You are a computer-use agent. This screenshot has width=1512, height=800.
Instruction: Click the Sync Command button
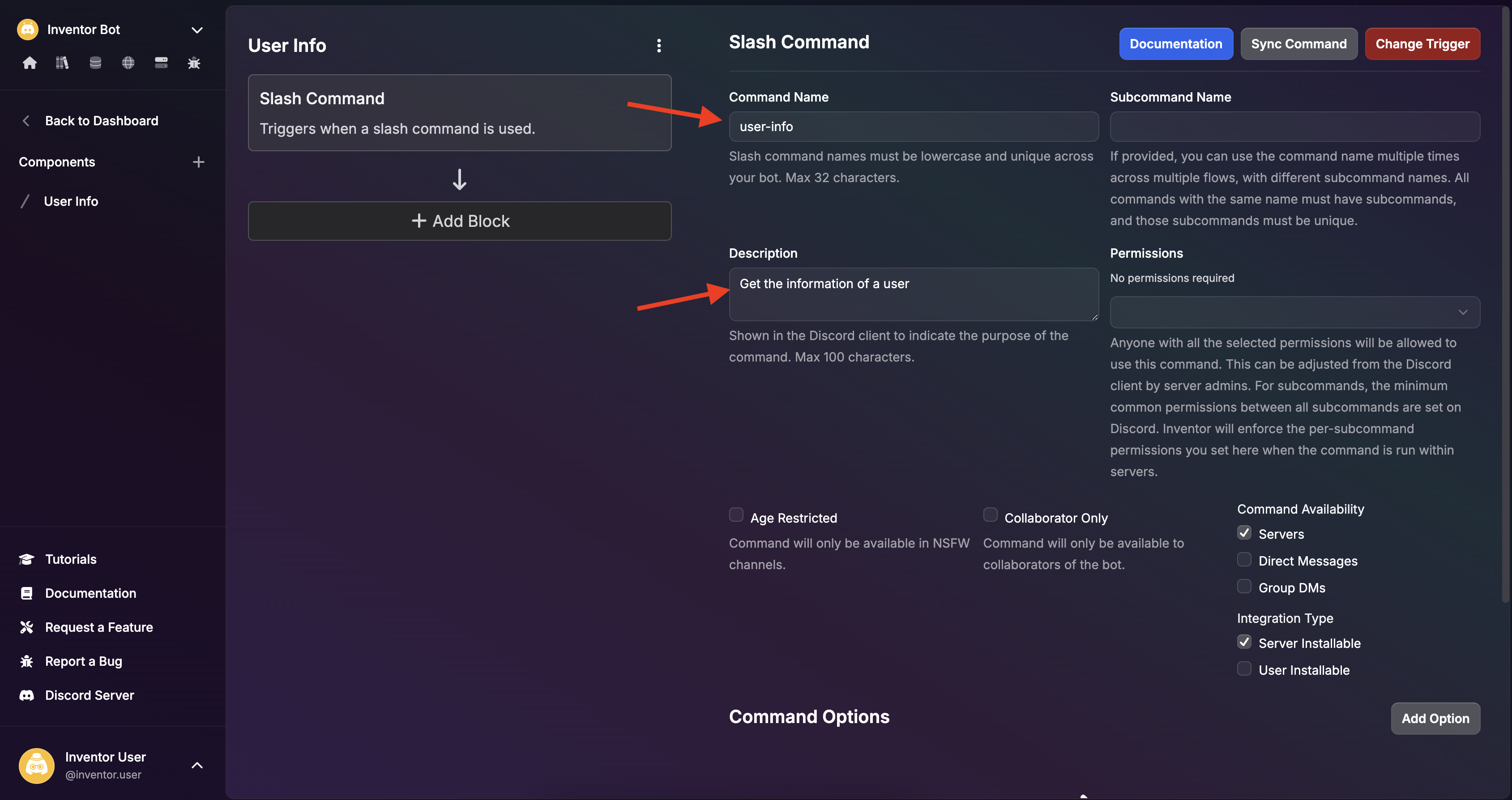[x=1299, y=44]
